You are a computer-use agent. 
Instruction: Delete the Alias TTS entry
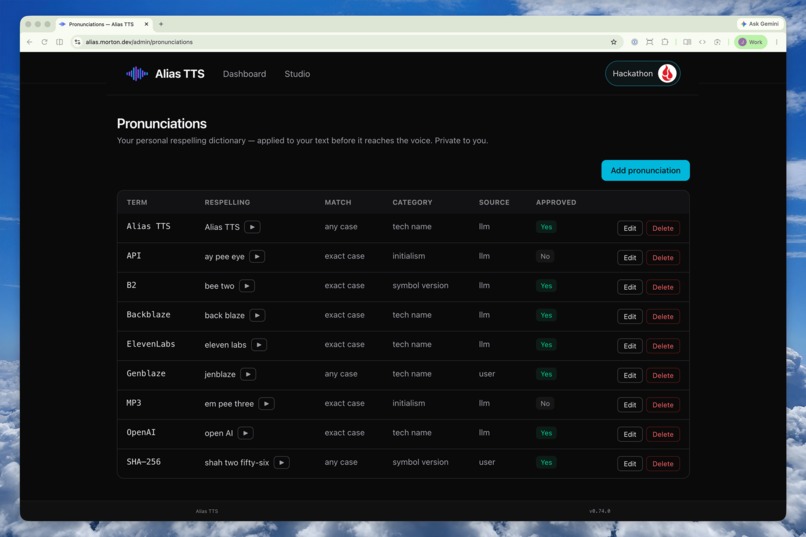pos(663,228)
